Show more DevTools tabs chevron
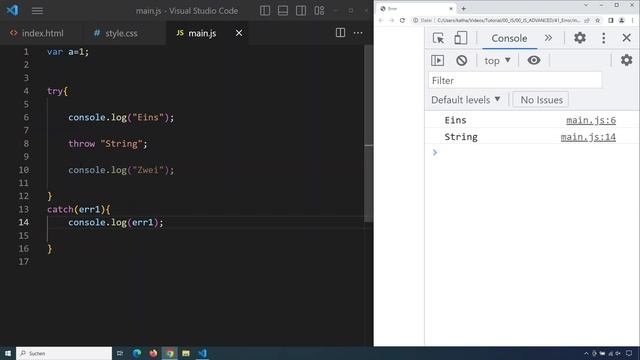 point(548,38)
